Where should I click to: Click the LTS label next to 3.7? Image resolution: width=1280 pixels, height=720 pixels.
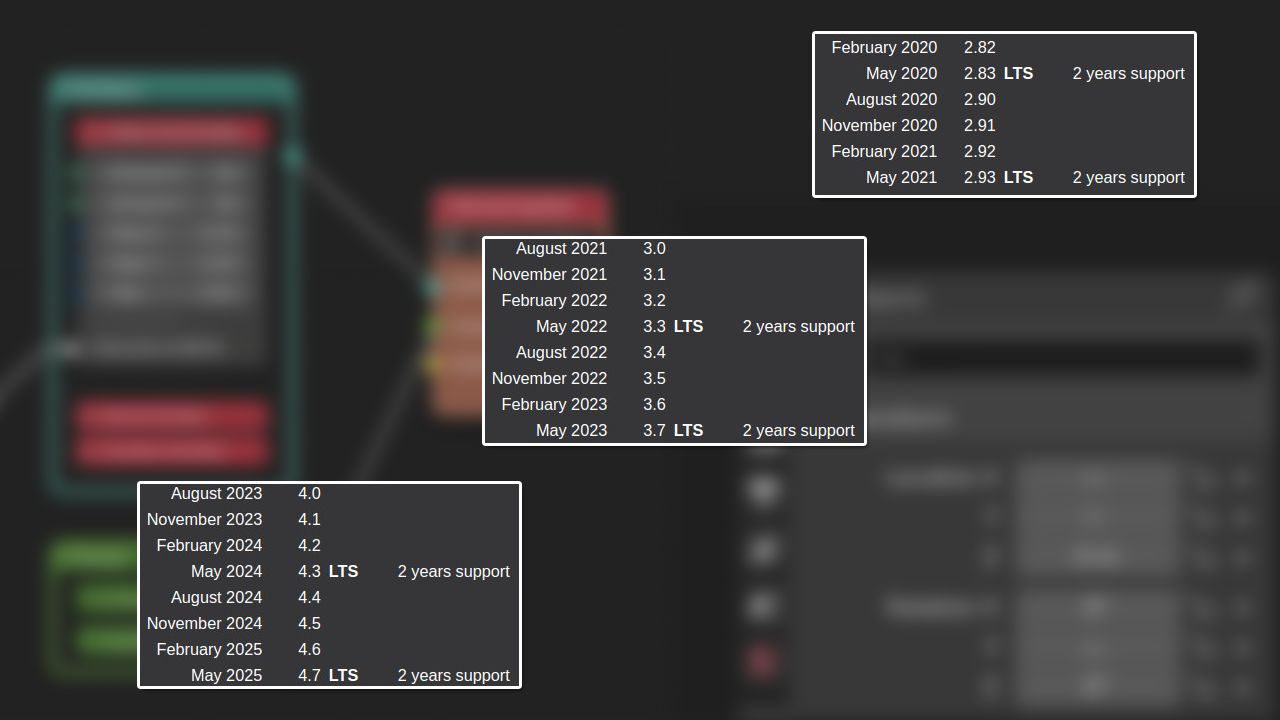(x=688, y=430)
